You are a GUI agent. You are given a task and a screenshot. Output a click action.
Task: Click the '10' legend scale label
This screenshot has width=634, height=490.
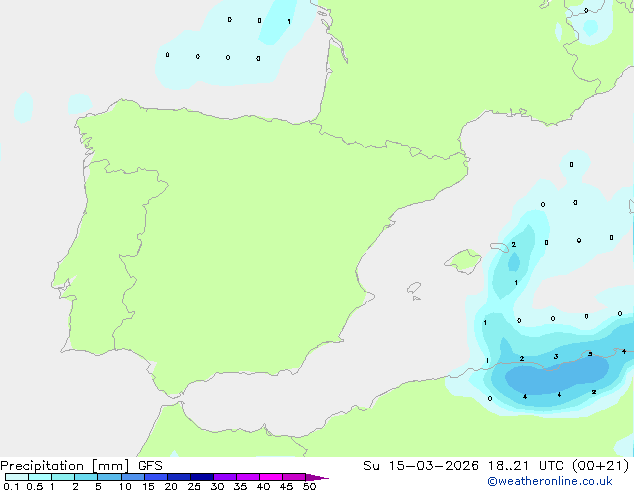pyautogui.click(x=125, y=486)
